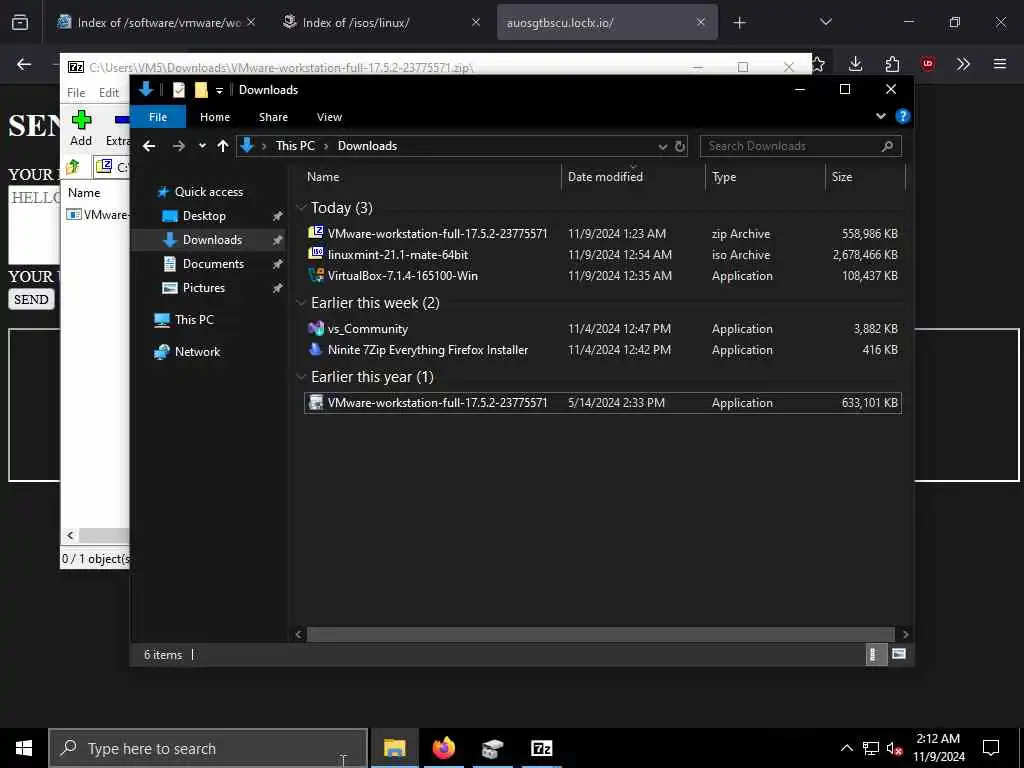Switch to the Index of /software/vmware tab
This screenshot has width=1024, height=768.
pyautogui.click(x=157, y=22)
